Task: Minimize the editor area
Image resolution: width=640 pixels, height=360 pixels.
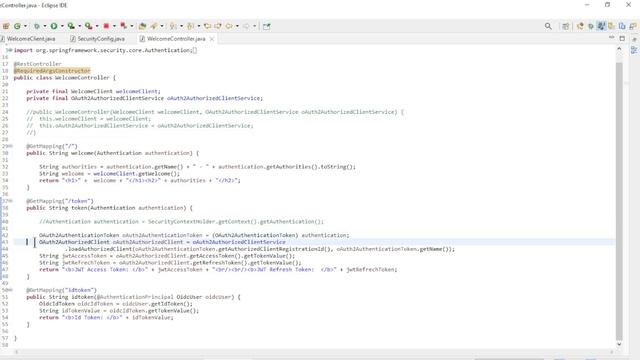Action: (x=611, y=38)
